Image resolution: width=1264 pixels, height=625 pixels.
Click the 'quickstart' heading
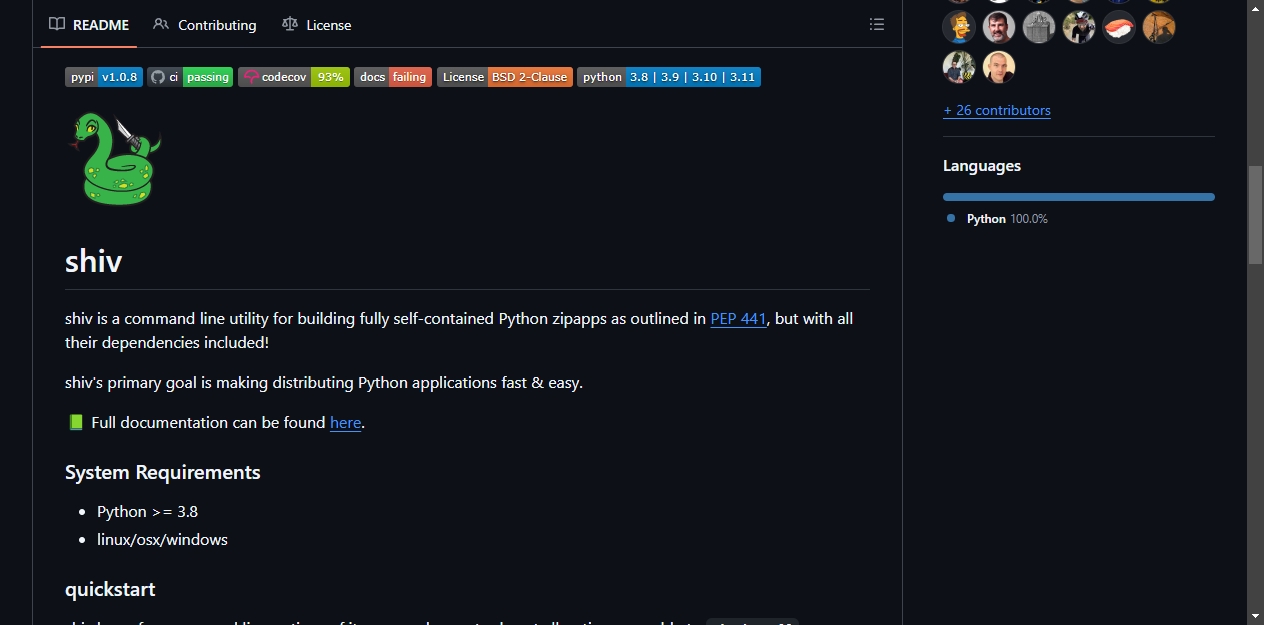click(x=110, y=589)
